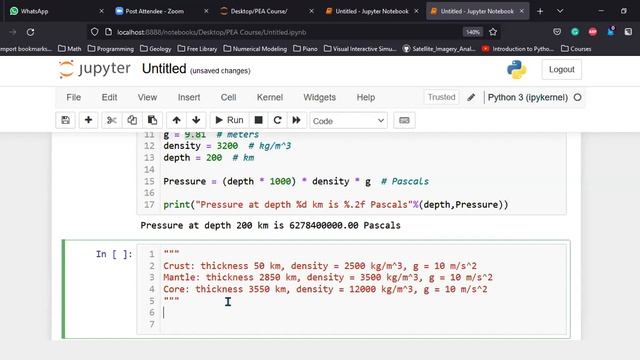
Task: Click the Trusted notebook indicator
Action: pyautogui.click(x=441, y=97)
